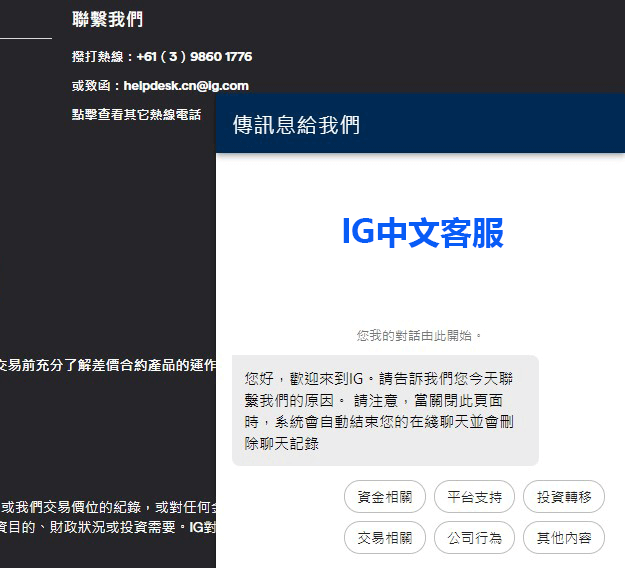Click the 傳訊息給我們 chat header bar
The height and width of the screenshot is (568, 625).
(x=420, y=125)
